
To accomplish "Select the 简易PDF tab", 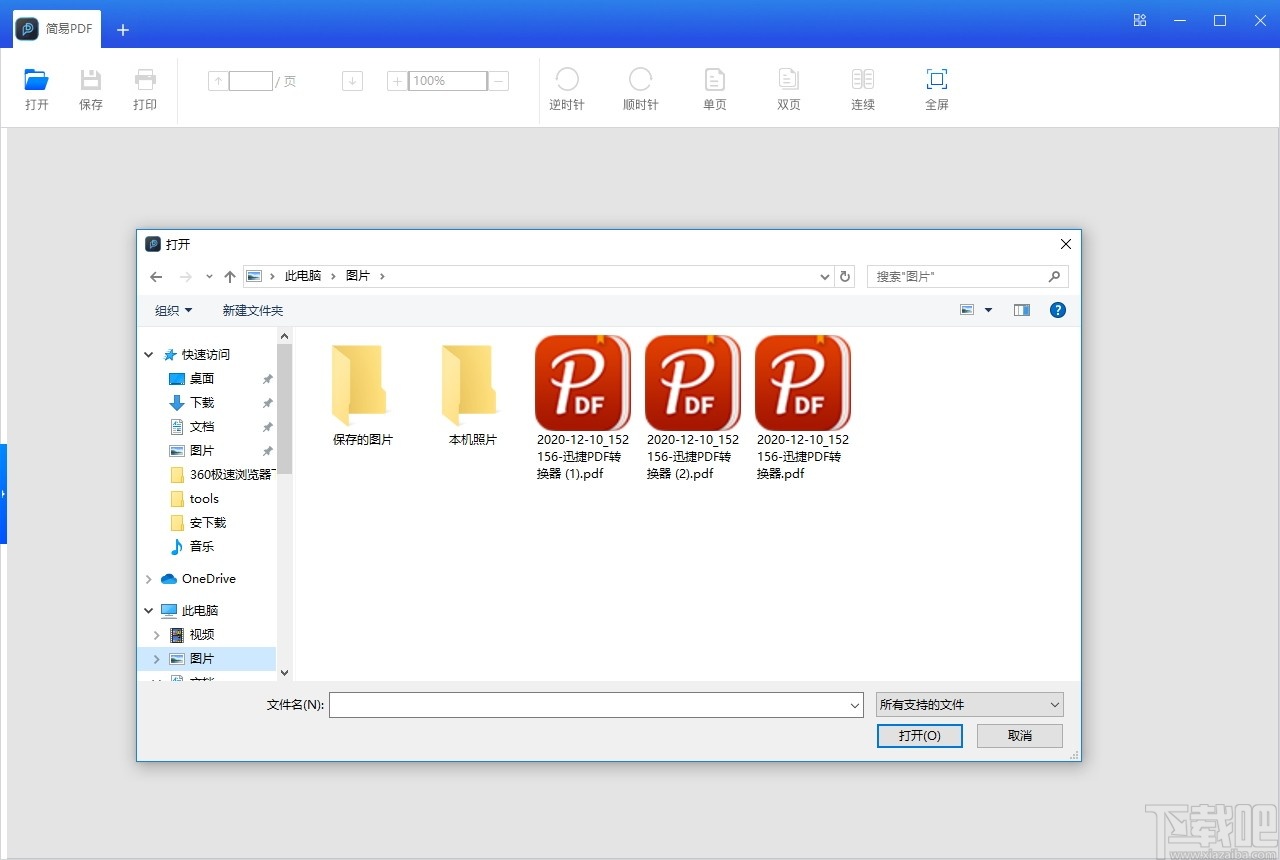I will pyautogui.click(x=55, y=29).
